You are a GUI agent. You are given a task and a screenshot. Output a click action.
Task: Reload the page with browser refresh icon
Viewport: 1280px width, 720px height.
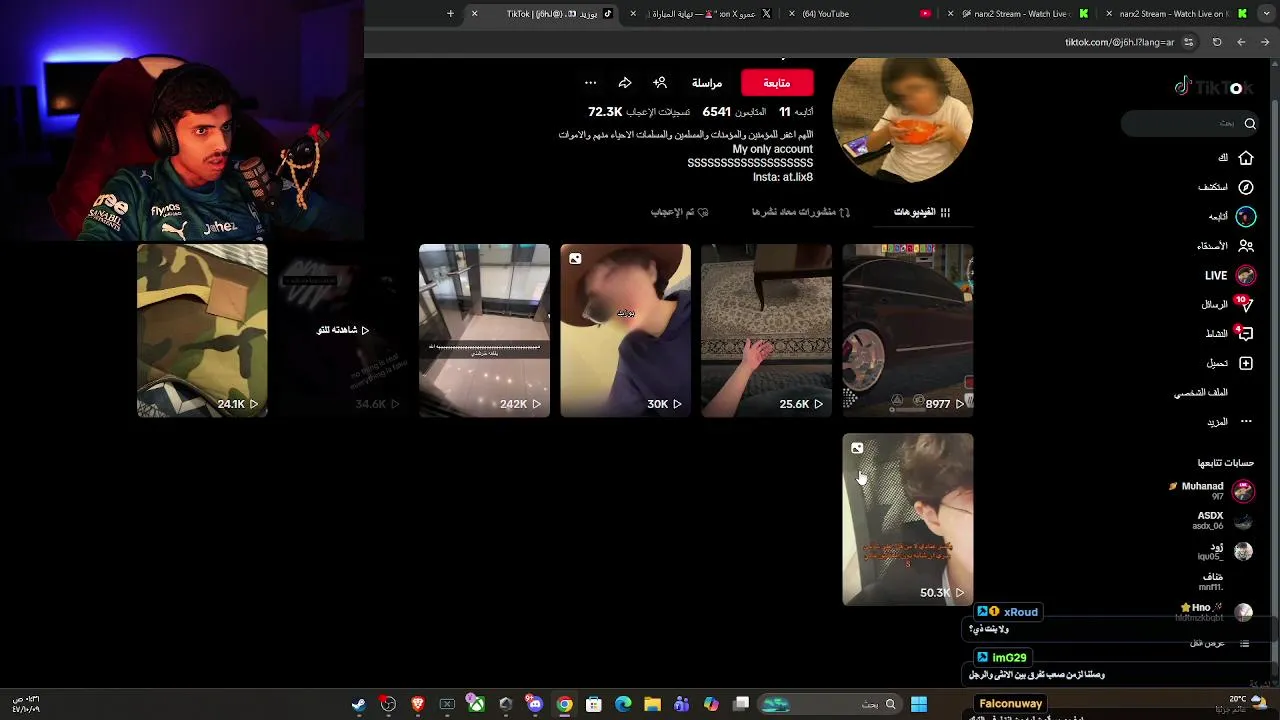tap(1217, 42)
